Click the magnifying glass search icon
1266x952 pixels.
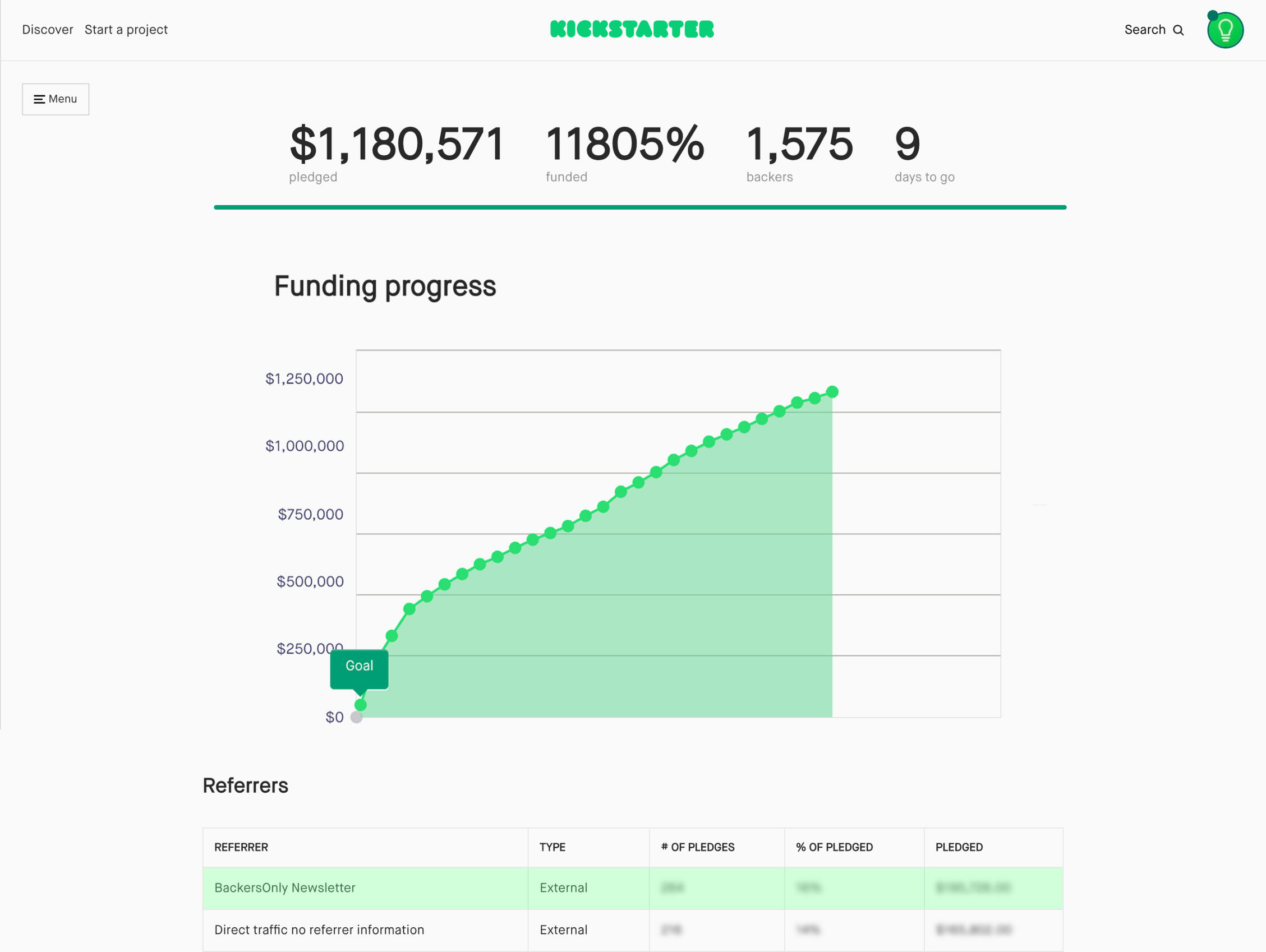tap(1178, 30)
